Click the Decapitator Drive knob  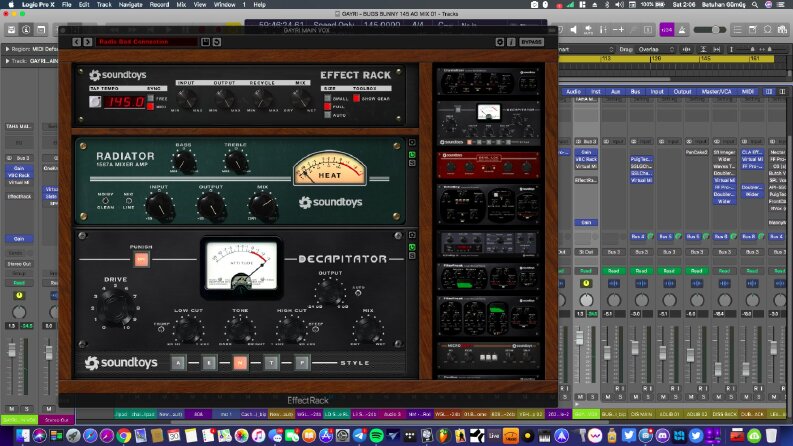116,306
